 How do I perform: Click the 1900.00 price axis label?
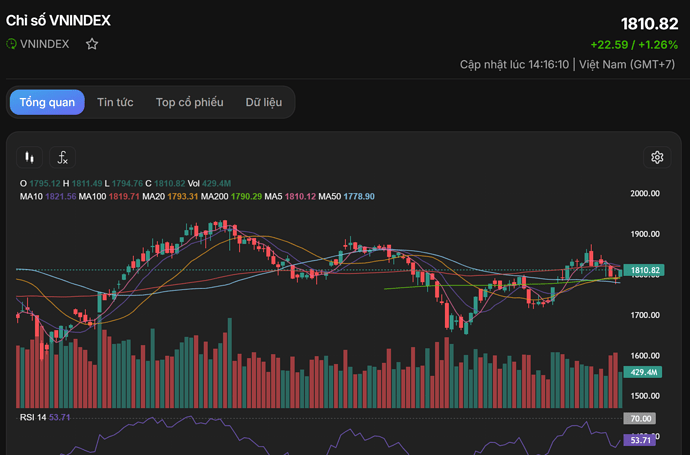pos(645,234)
